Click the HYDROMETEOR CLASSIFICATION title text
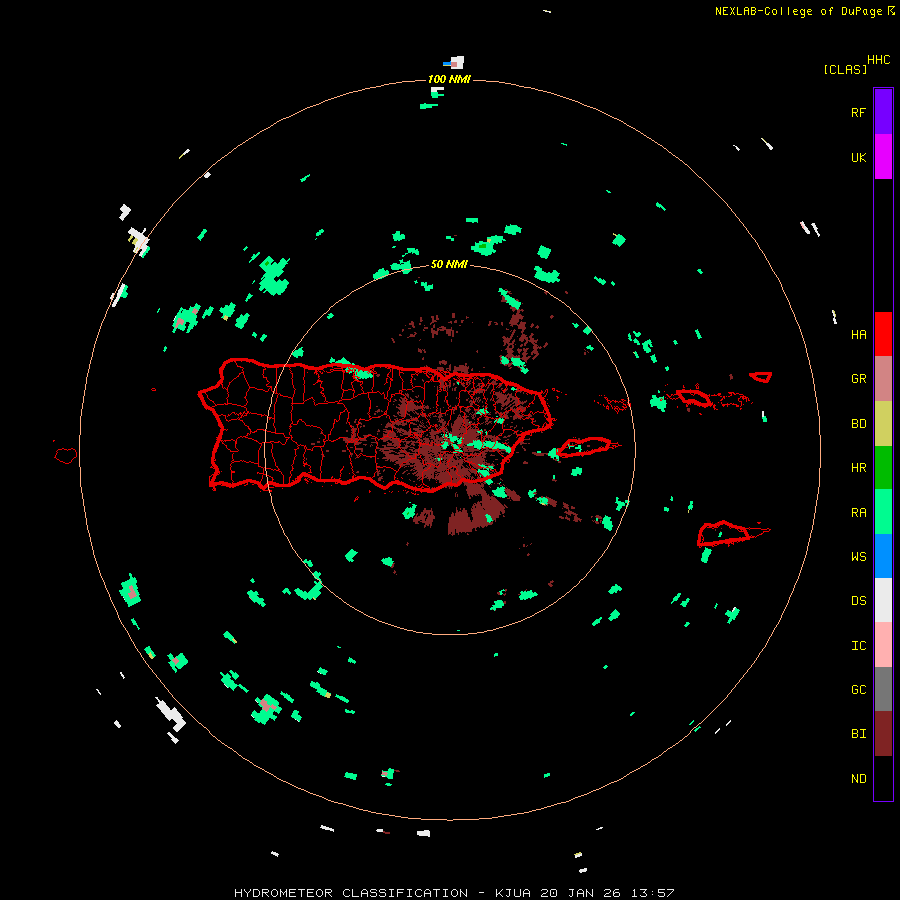900x900 pixels. 351,893
